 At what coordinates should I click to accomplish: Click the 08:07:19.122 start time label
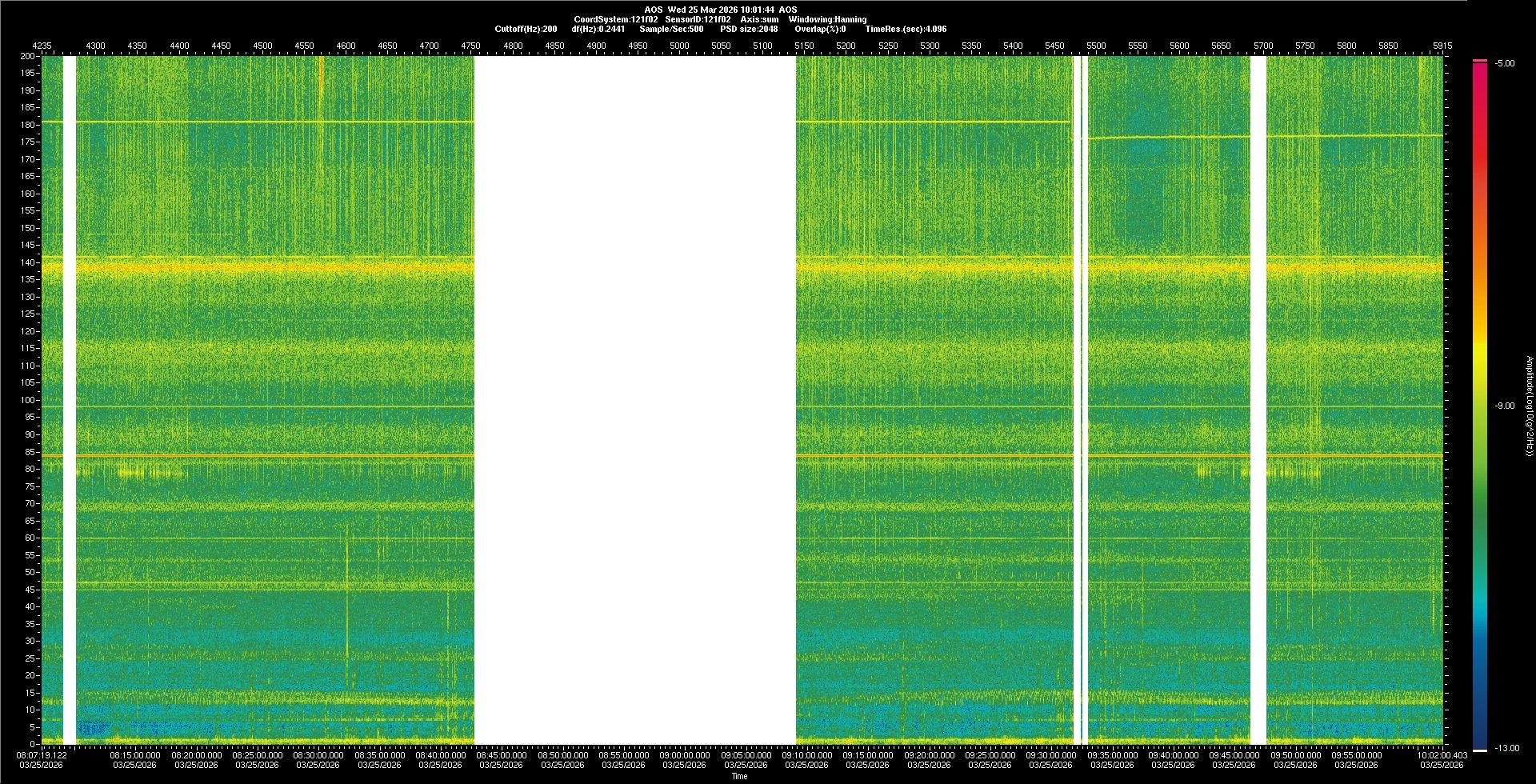[x=42, y=754]
